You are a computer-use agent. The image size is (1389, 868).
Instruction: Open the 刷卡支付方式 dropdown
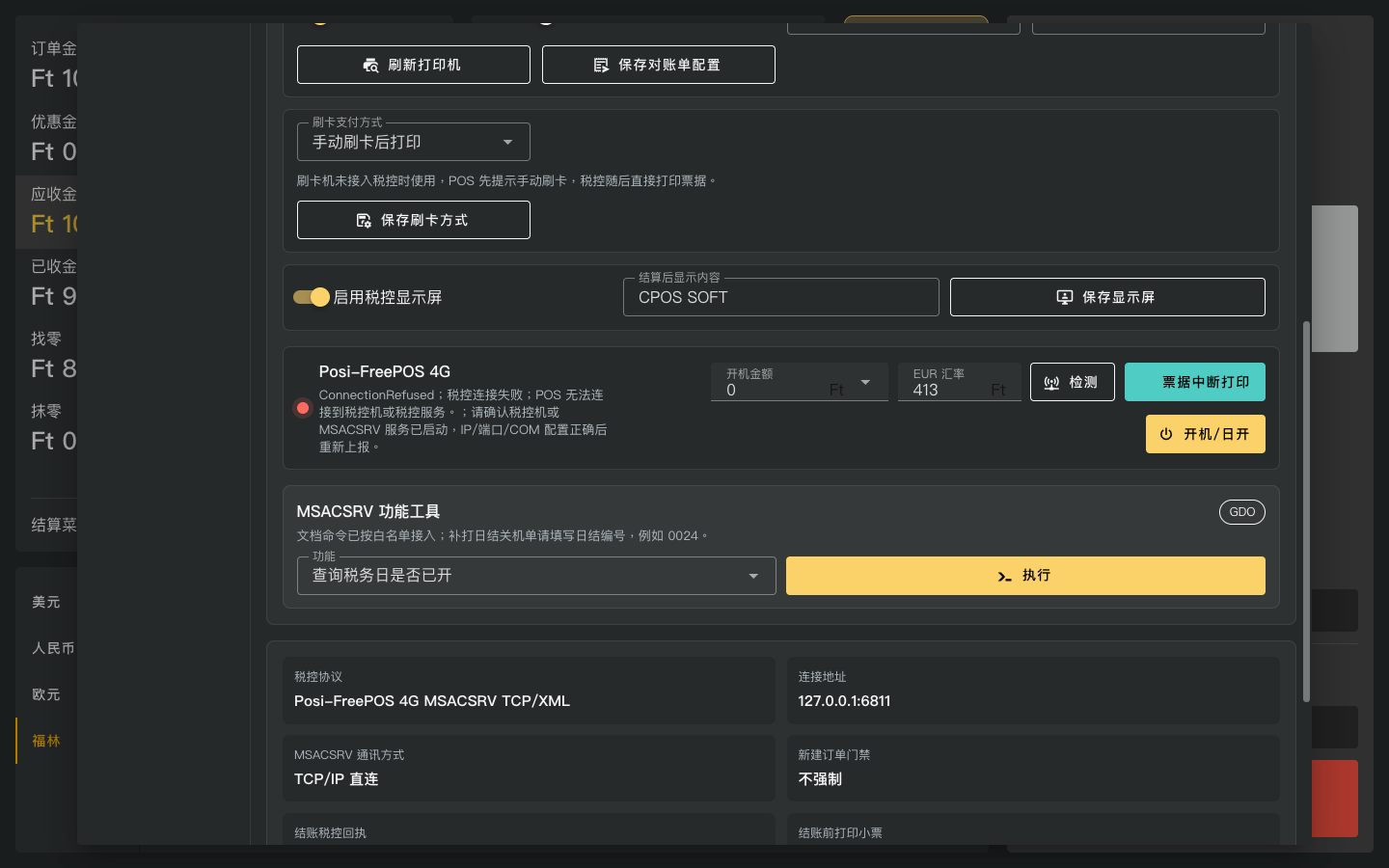click(x=414, y=142)
